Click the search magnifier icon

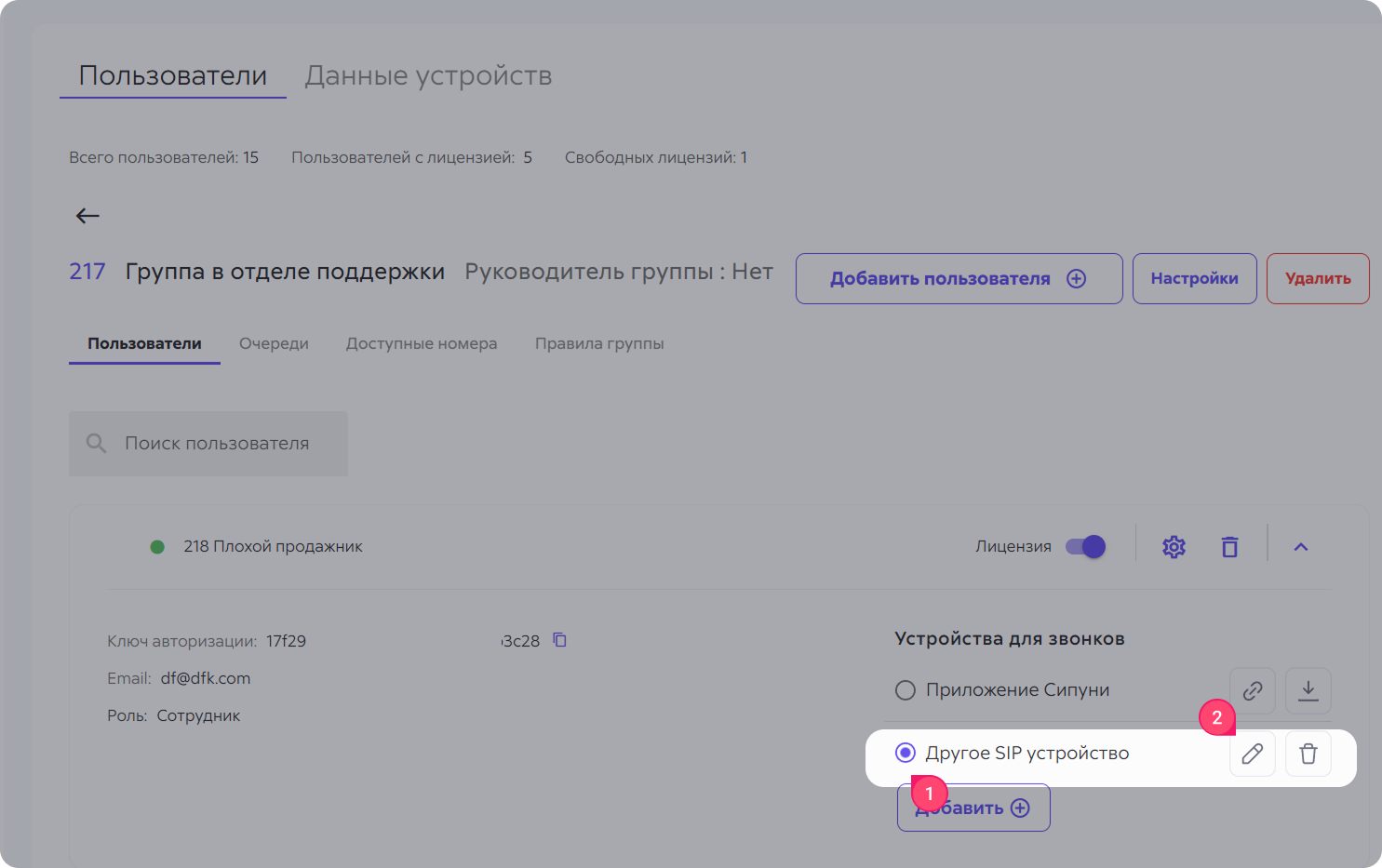(x=96, y=443)
